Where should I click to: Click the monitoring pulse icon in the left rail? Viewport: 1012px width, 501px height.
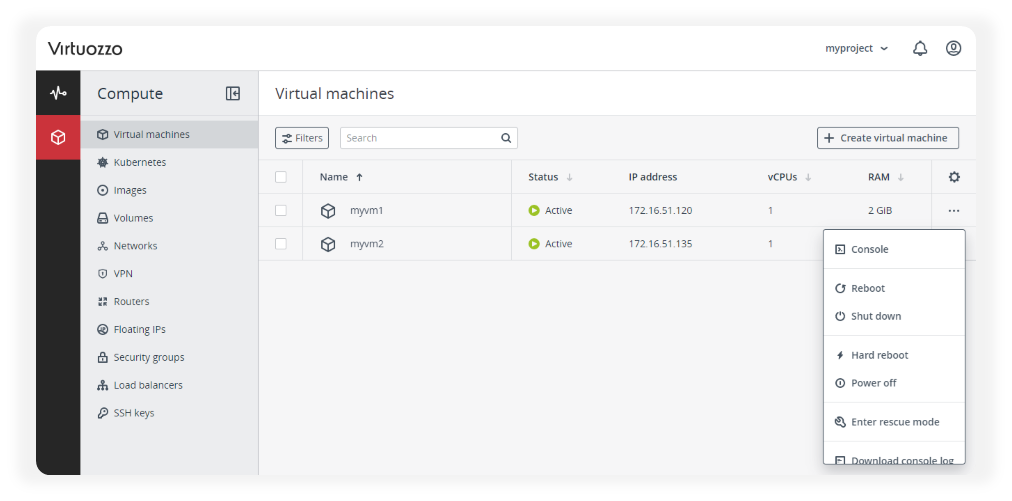[58, 93]
